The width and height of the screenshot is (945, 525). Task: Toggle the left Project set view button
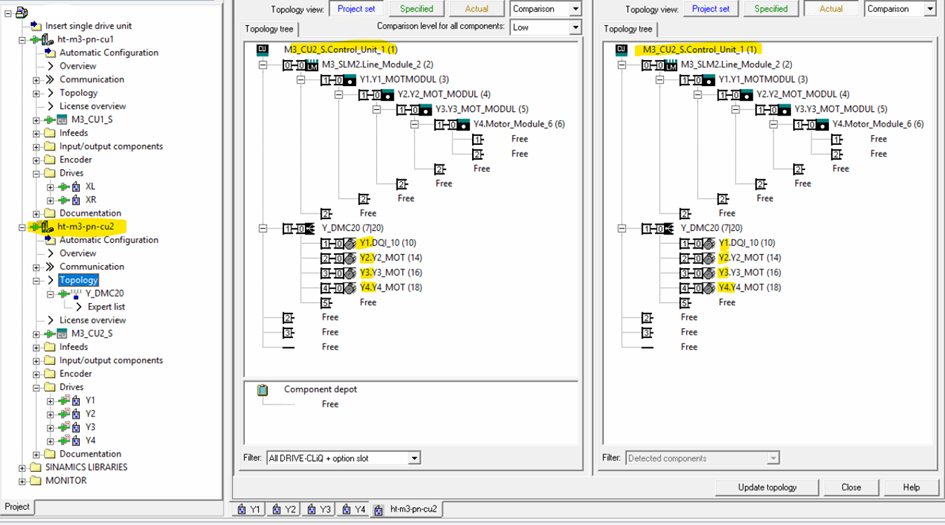(356, 8)
